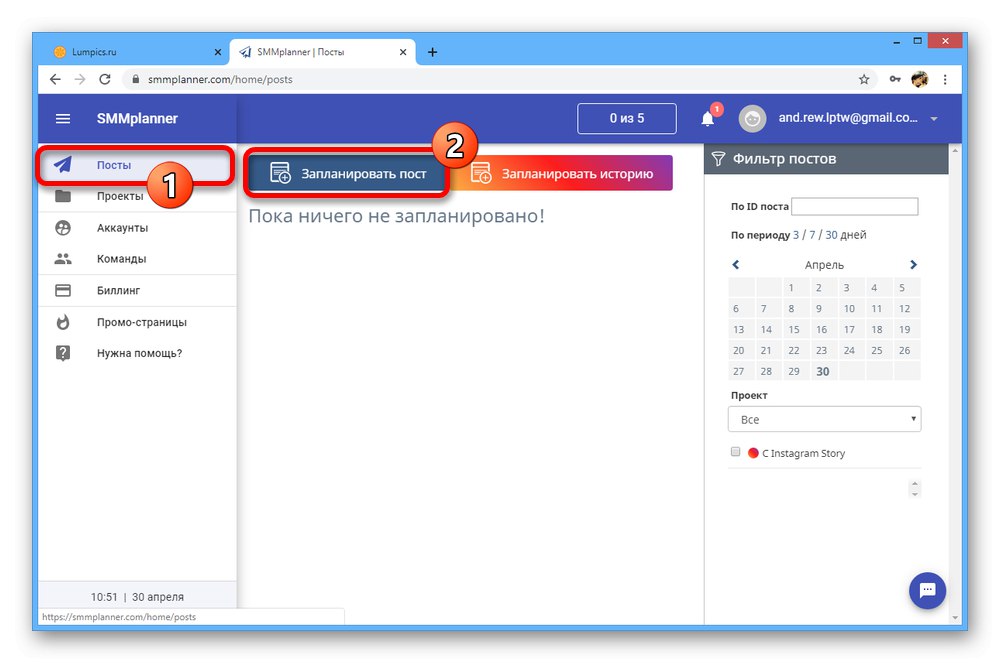The image size is (1000, 663).
Task: Switch to the SMMplanner | Посты tab
Action: click(323, 52)
